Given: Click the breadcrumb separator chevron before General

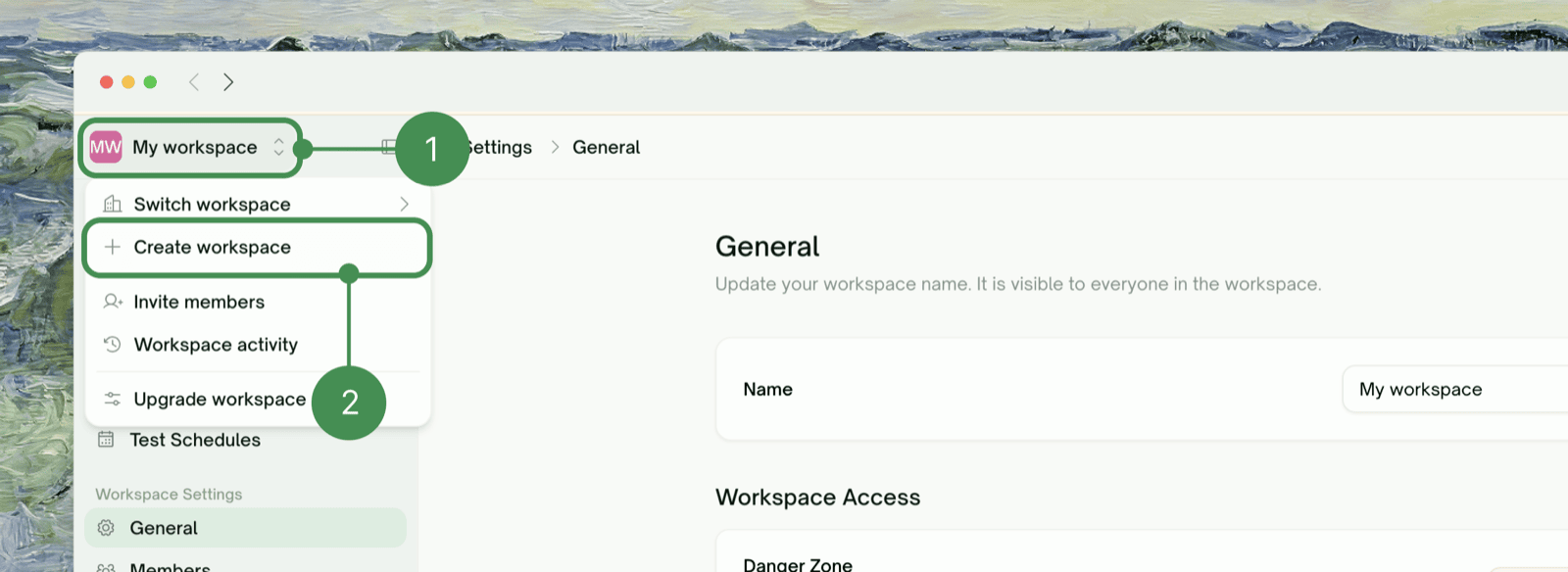Looking at the screenshot, I should pos(555,147).
